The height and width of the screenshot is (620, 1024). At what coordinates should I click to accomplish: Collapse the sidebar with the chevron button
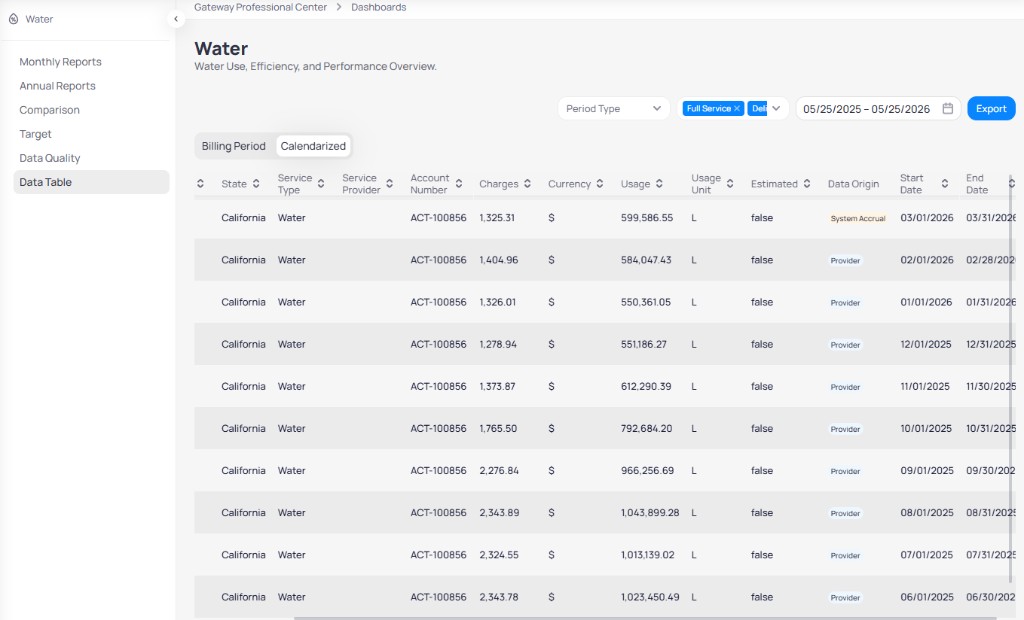click(176, 19)
